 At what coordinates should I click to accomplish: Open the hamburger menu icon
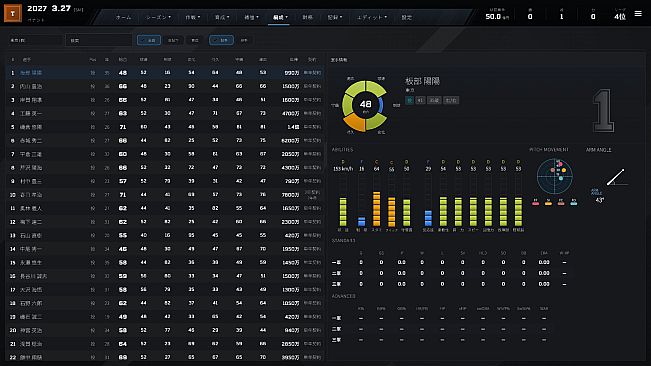pos(638,14)
